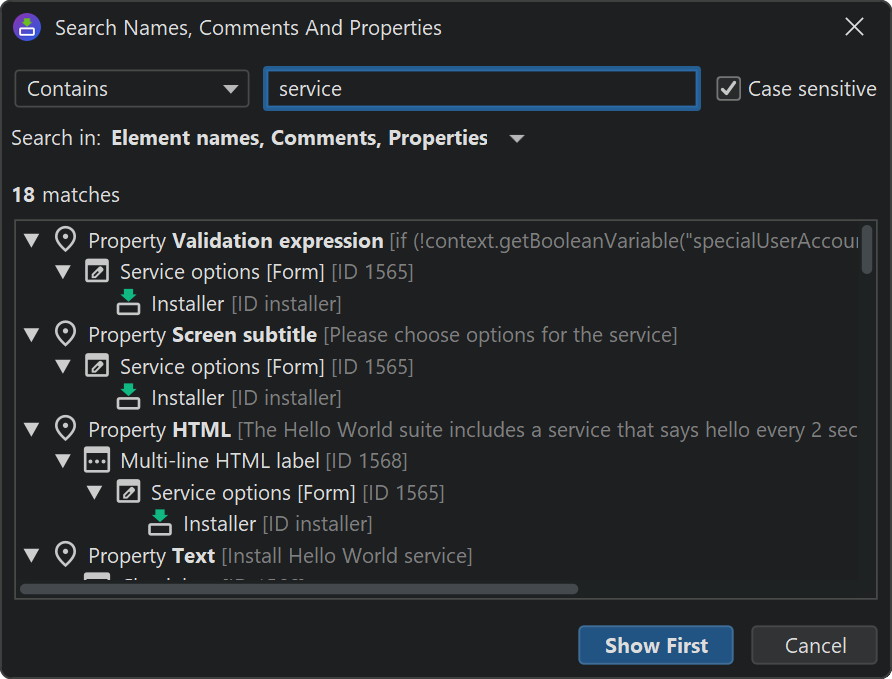The height and width of the screenshot is (679, 892).
Task: Click the search text field containing service
Action: pos(481,89)
